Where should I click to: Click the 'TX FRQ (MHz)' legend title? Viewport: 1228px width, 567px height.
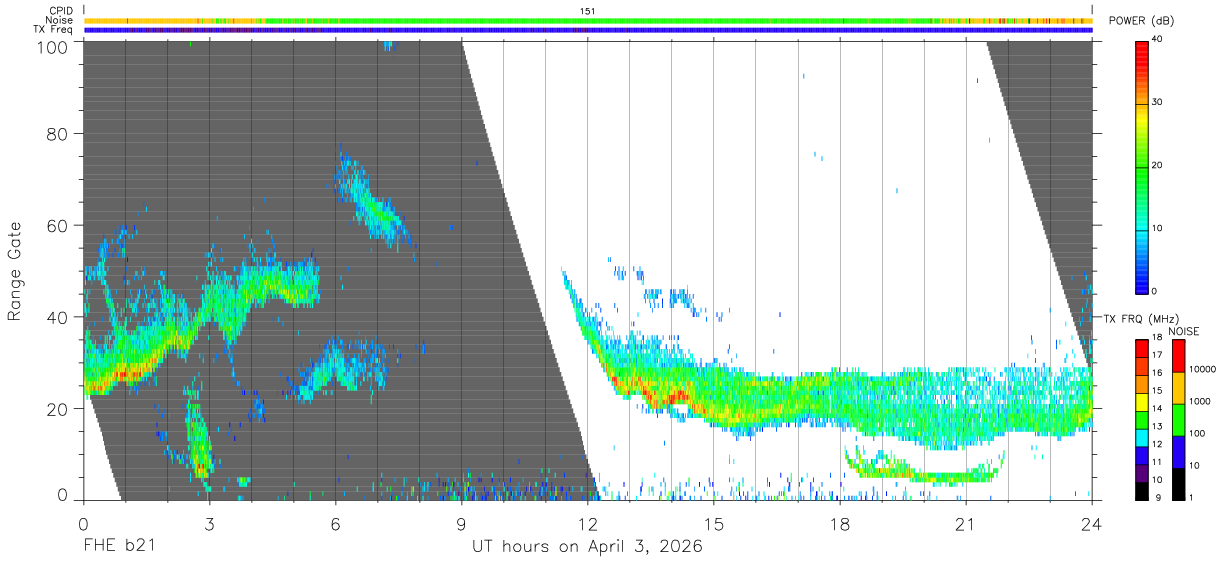(1139, 318)
